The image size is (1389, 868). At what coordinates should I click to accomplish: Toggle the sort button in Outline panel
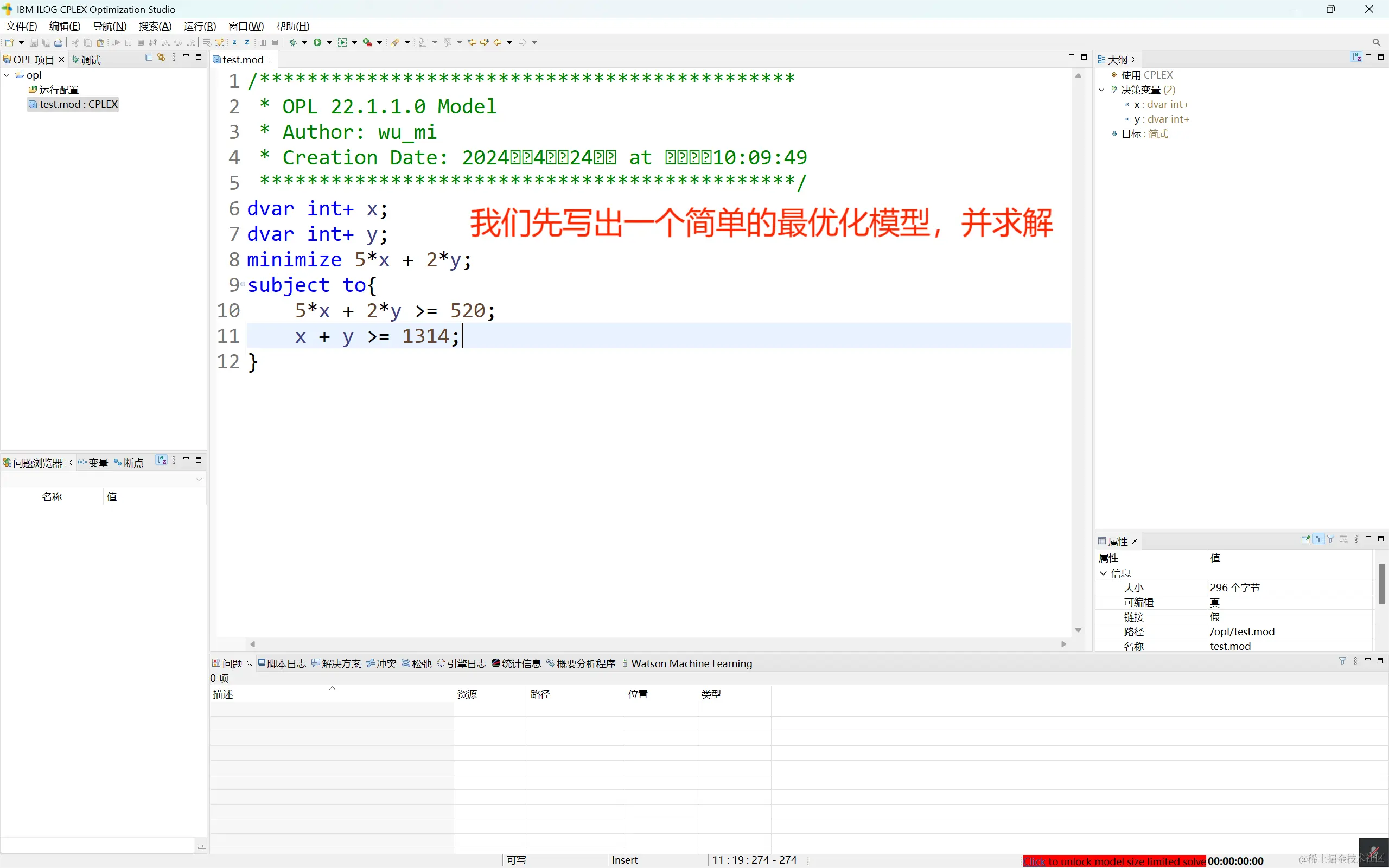[x=1356, y=57]
